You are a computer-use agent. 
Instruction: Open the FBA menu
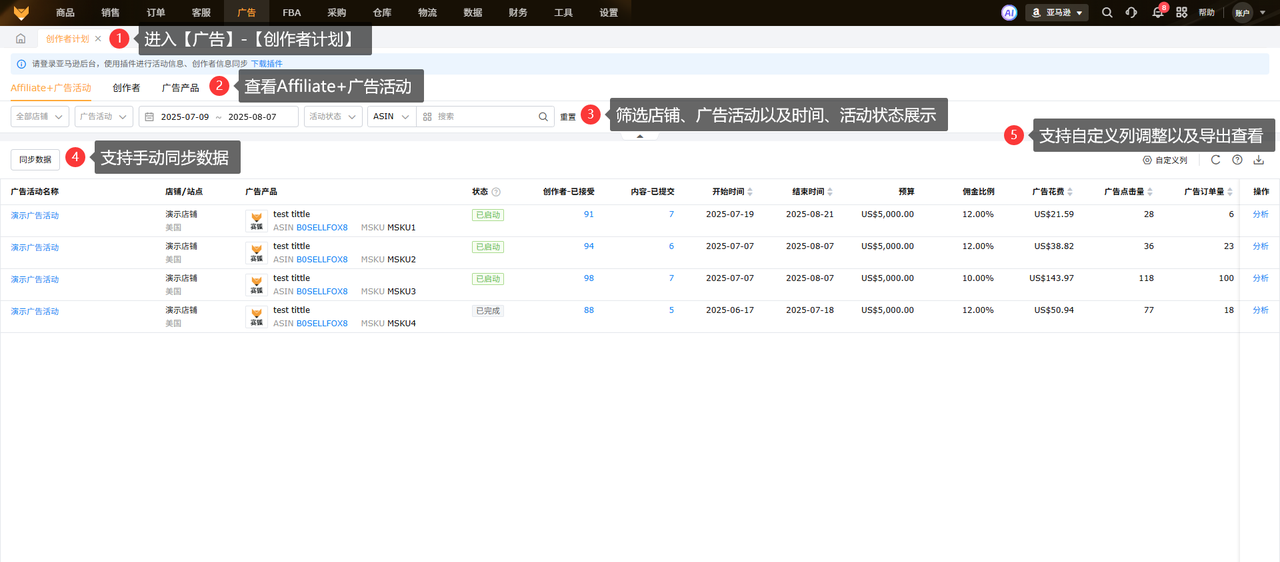292,12
